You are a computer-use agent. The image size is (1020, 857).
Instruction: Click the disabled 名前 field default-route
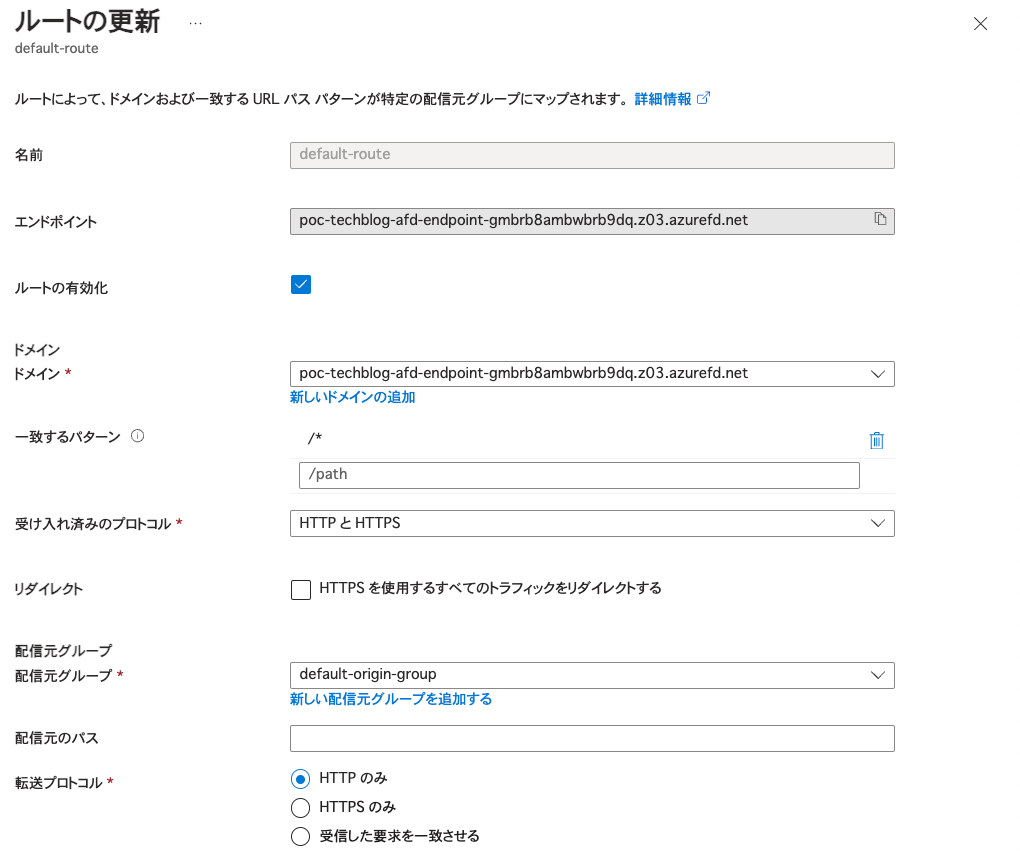(x=592, y=155)
